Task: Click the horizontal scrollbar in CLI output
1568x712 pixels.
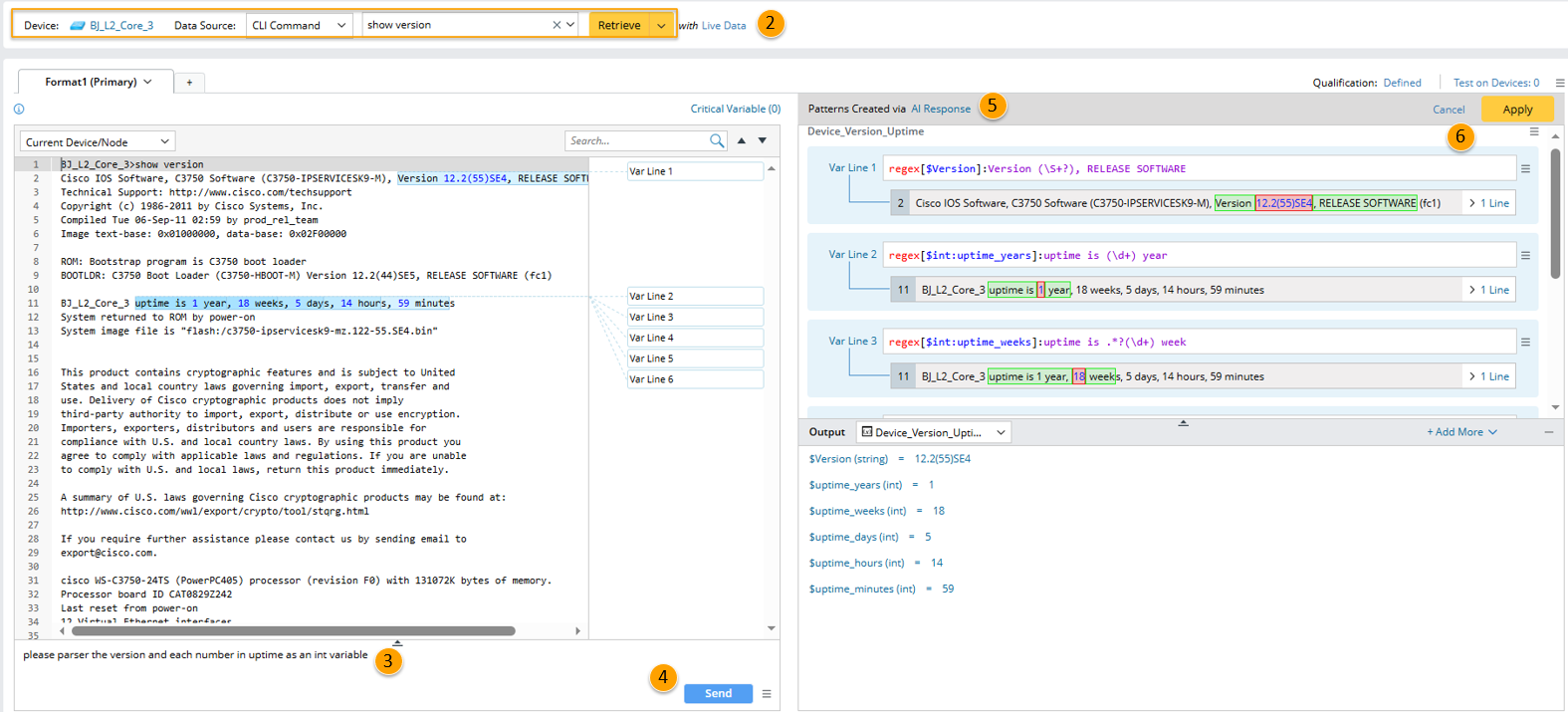Action: point(294,630)
